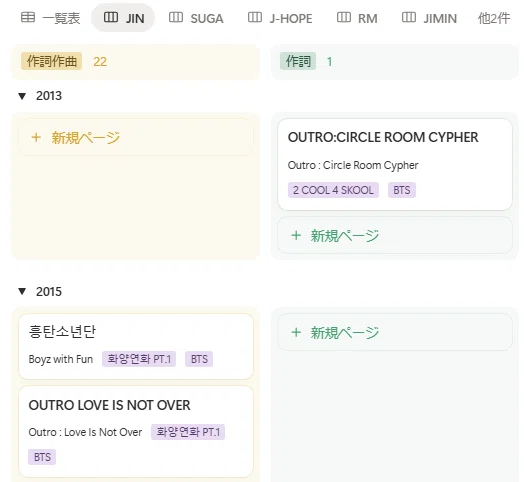Click plus icon in 2013 作詞作曲 new page
Screen dimensions: 524x482
36,137
